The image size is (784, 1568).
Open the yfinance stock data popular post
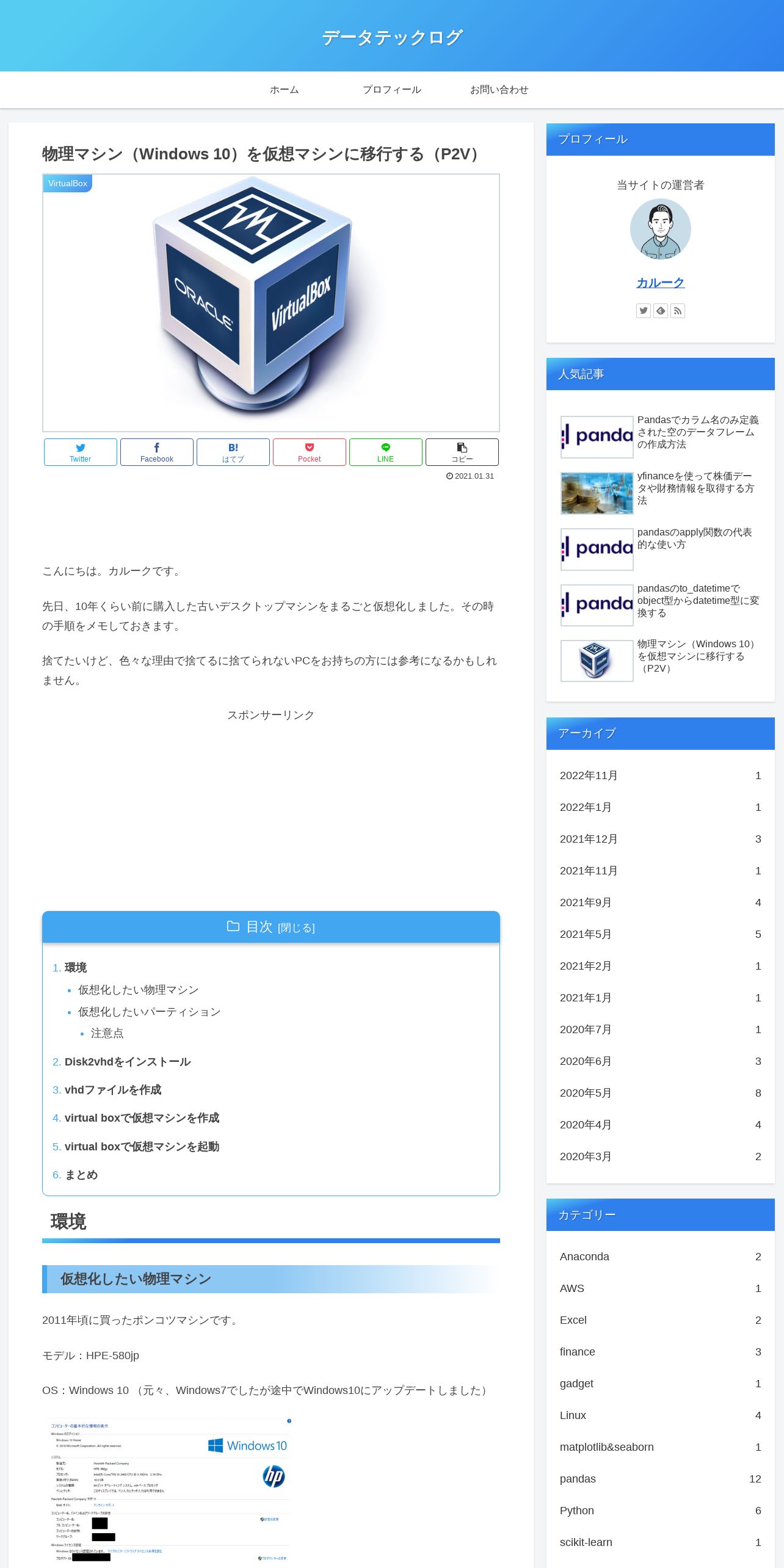661,493
